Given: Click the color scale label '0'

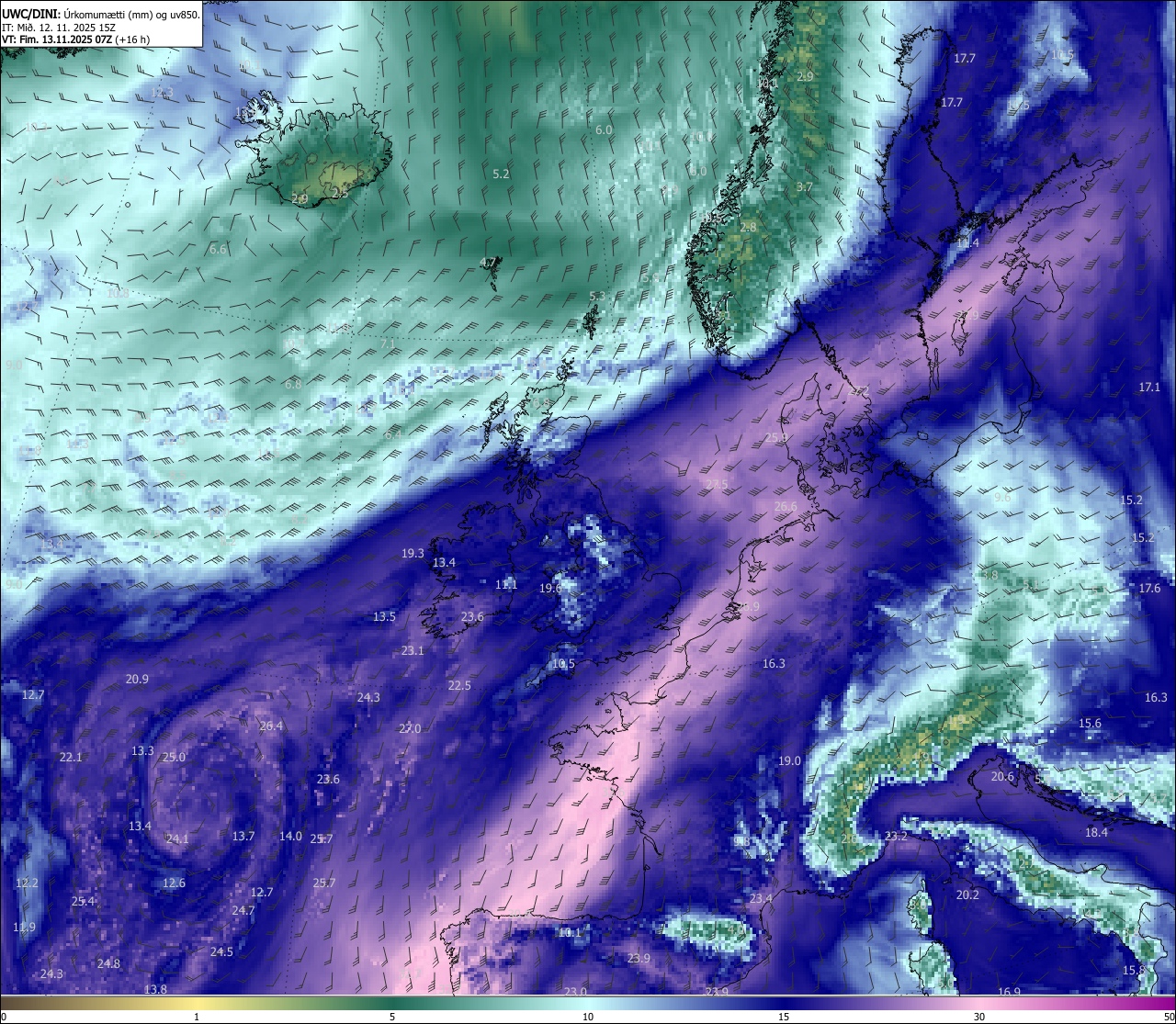Looking at the screenshot, I should (x=5, y=1017).
